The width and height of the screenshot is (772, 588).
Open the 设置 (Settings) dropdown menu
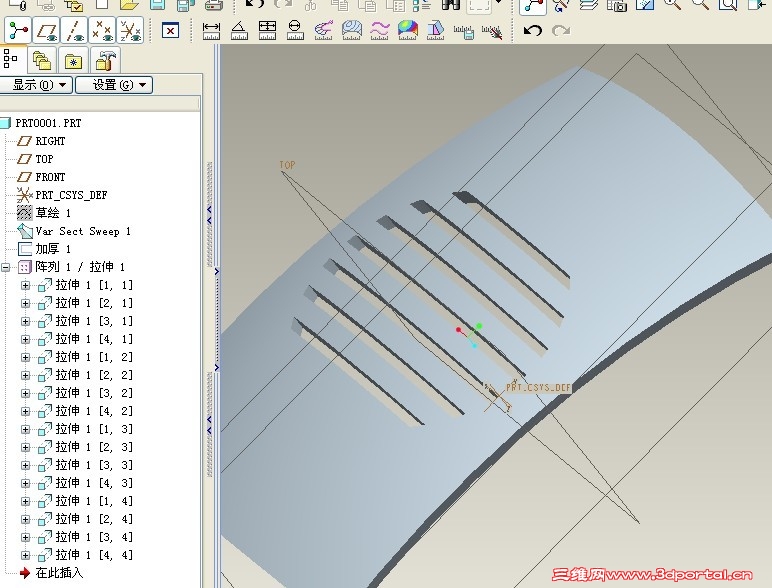coord(116,85)
